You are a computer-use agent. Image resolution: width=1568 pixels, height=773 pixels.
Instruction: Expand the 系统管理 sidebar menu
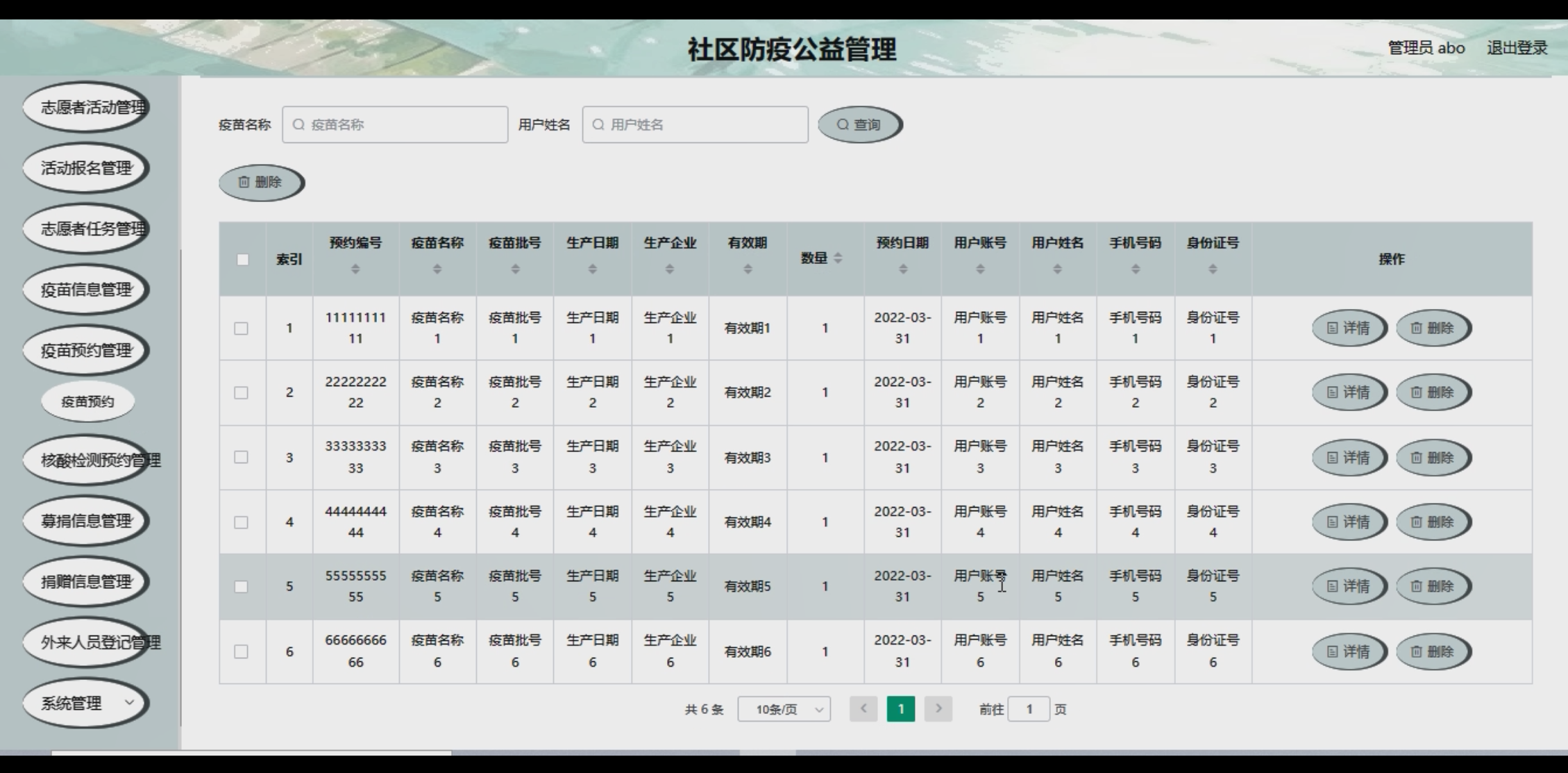(85, 703)
